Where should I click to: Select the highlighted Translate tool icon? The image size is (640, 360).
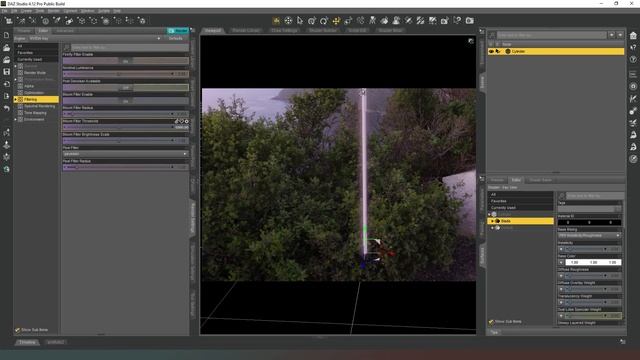point(336,20)
